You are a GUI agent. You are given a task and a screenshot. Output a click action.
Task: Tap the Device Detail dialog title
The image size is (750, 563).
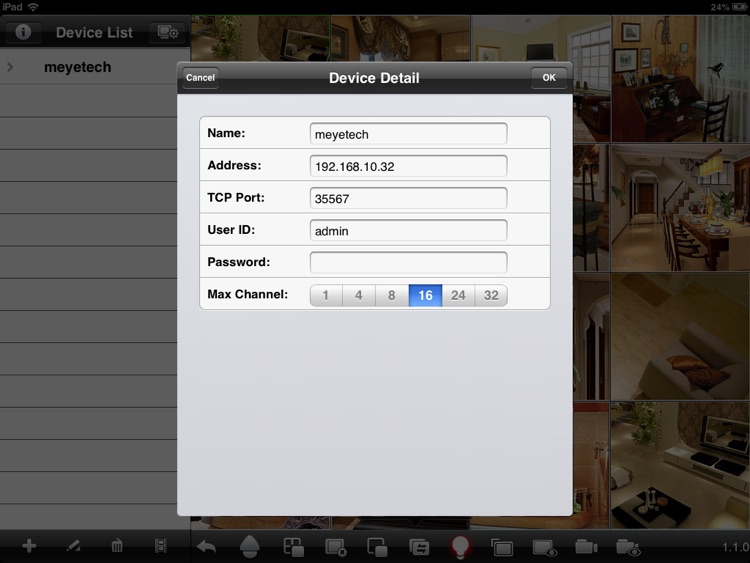(x=374, y=78)
